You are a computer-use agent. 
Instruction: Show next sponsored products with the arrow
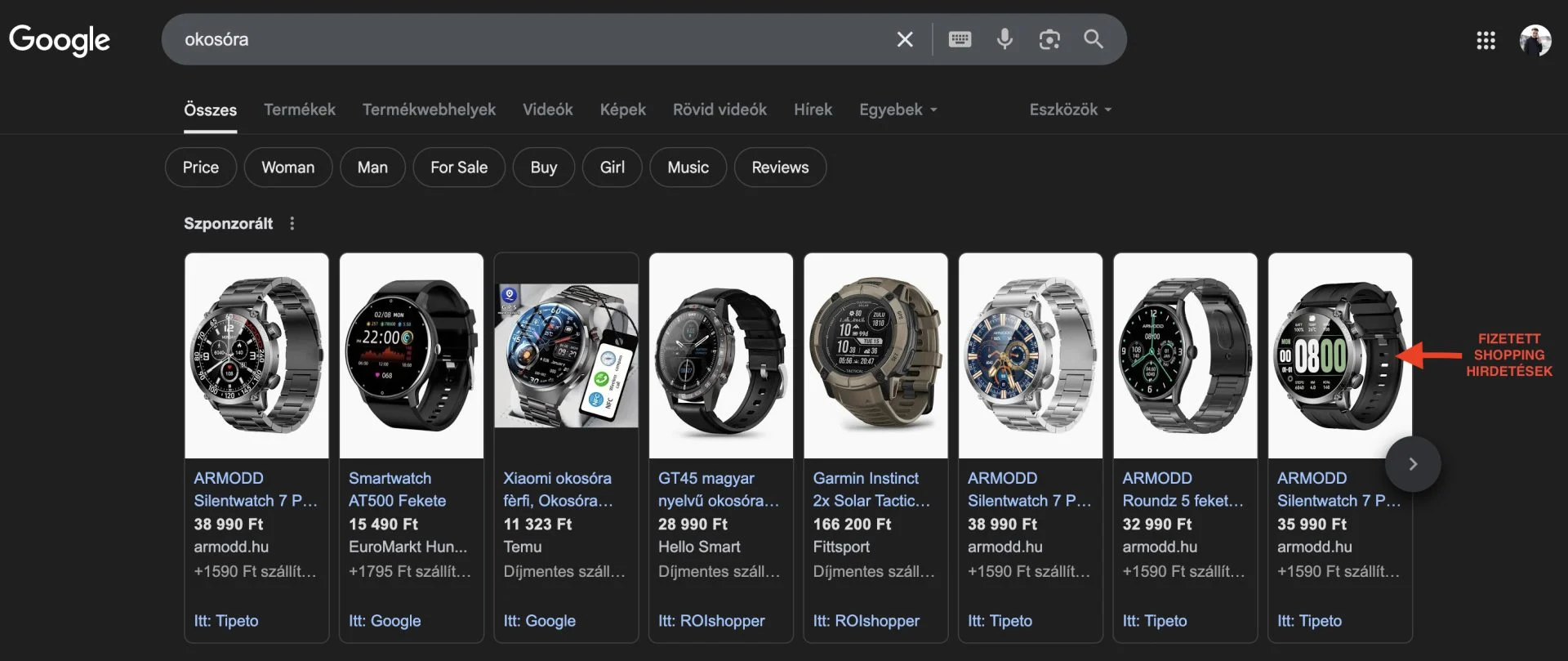tap(1413, 464)
